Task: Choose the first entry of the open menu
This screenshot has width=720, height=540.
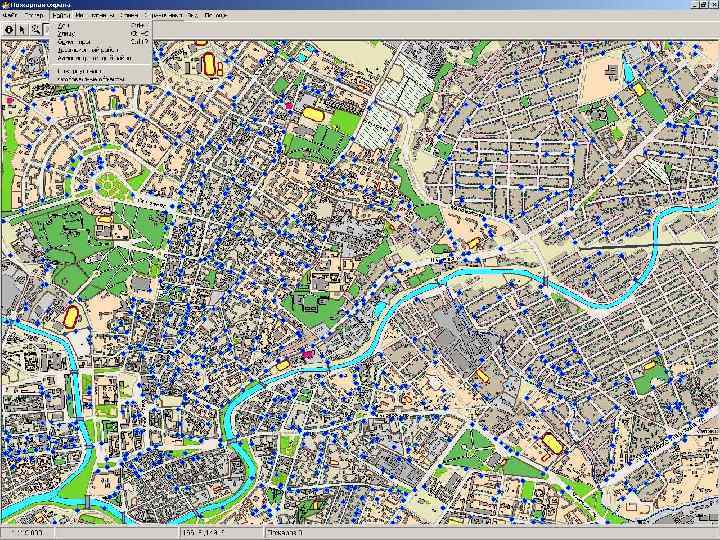Action: coord(101,26)
